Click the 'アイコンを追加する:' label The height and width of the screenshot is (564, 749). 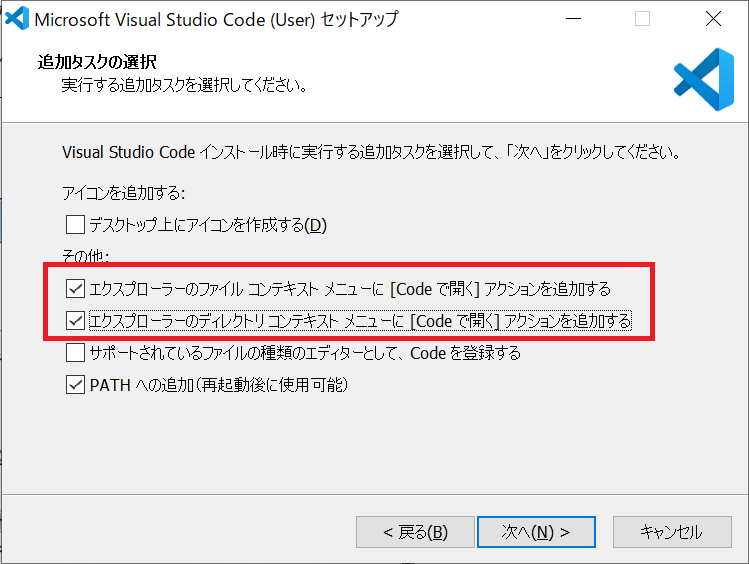tap(124, 193)
